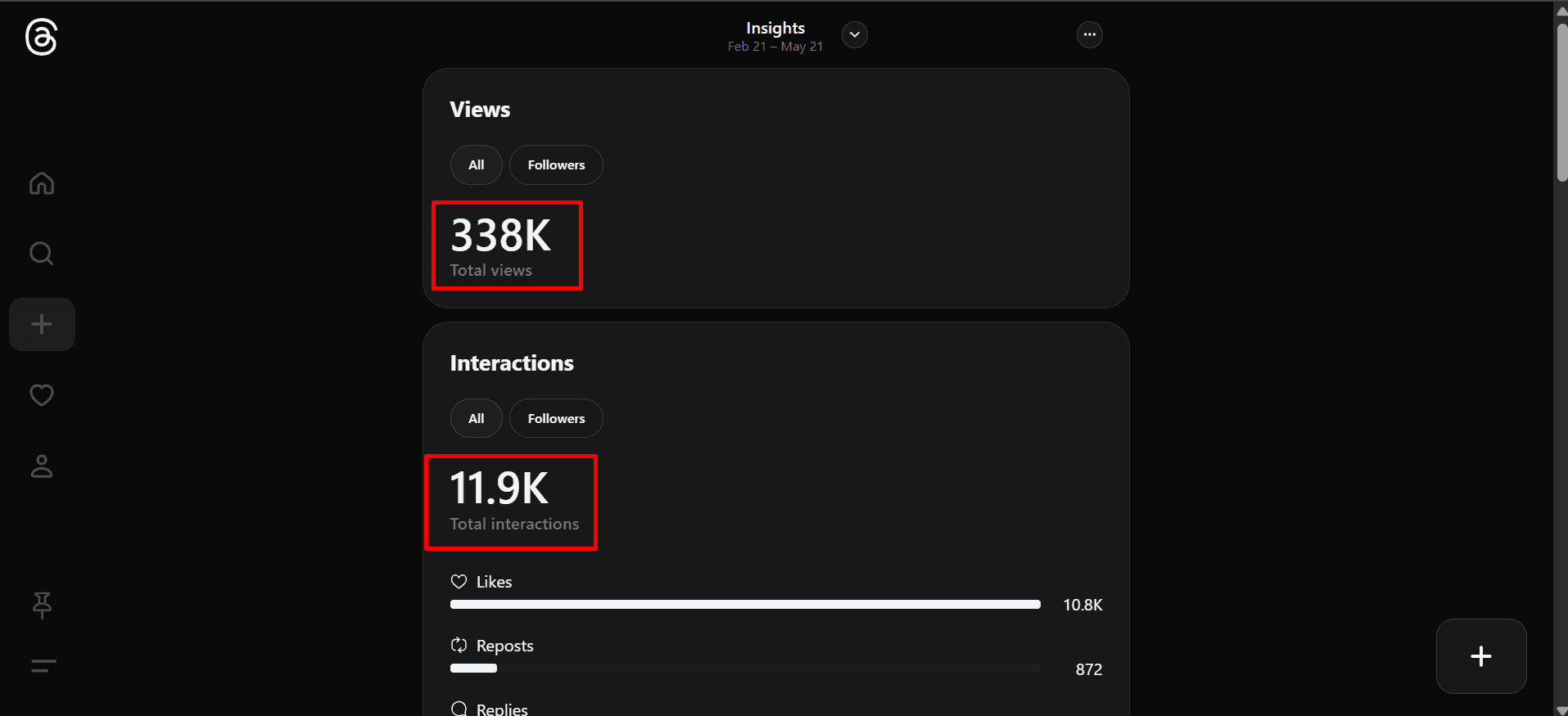Click the Insights page title
Image resolution: width=1568 pixels, height=716 pixels.
tap(775, 28)
